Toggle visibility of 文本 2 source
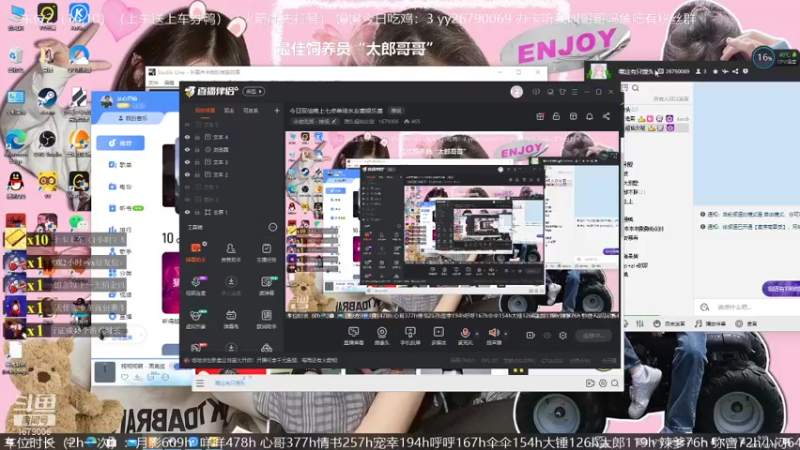 pos(187,174)
